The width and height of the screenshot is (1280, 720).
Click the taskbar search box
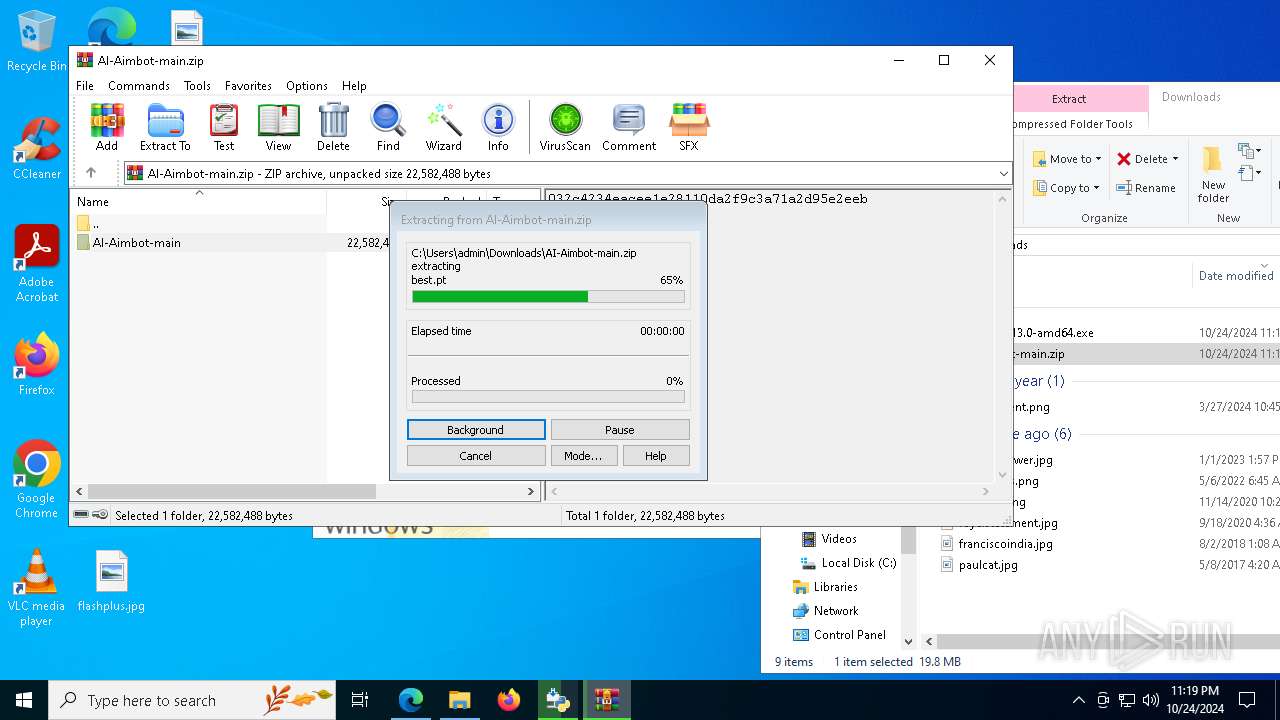pos(192,700)
